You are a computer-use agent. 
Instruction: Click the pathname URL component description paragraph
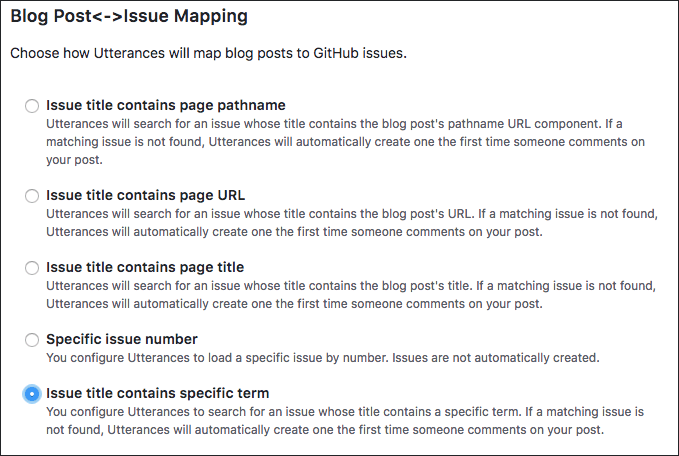pyautogui.click(x=346, y=142)
